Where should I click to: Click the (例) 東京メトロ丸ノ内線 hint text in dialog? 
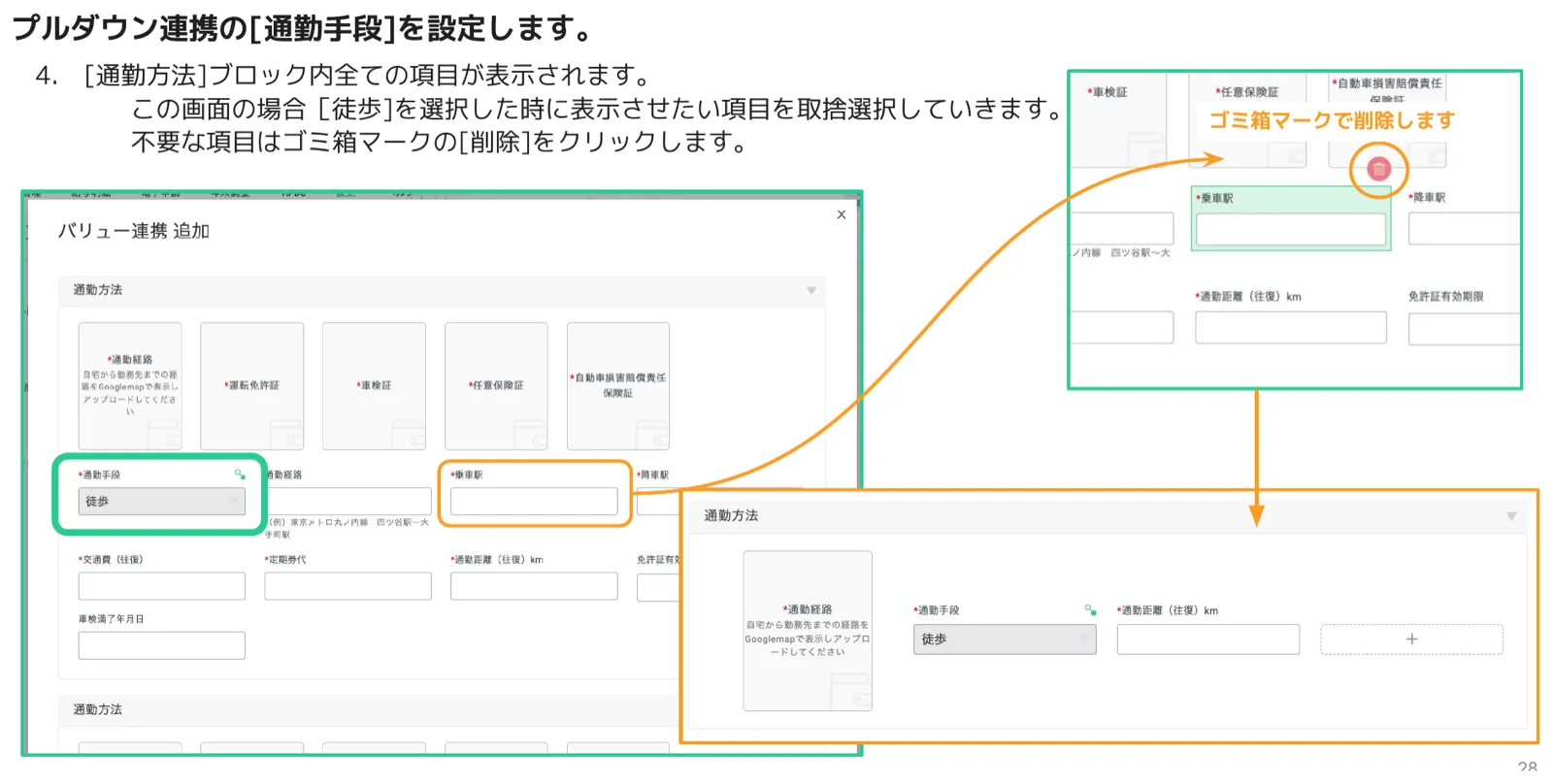click(x=348, y=528)
